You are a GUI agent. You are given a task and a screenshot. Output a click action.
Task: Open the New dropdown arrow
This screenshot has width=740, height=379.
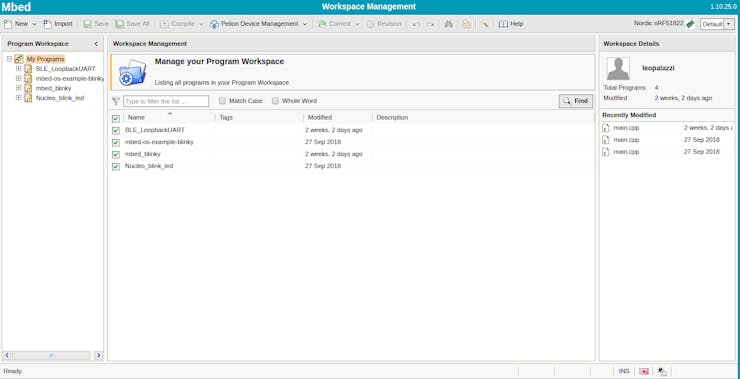(34, 24)
